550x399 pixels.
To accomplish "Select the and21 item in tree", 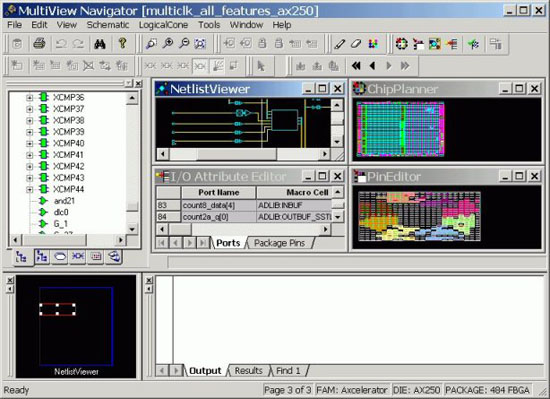I will tap(64, 201).
